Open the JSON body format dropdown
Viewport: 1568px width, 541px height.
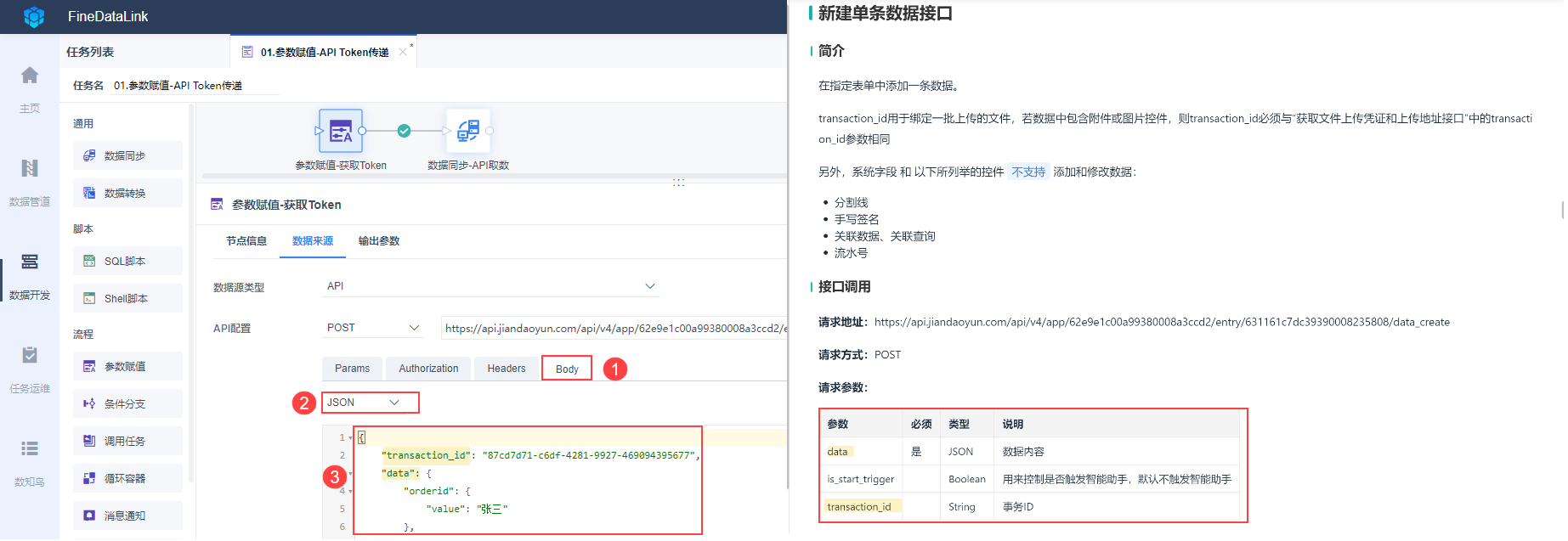pos(371,403)
